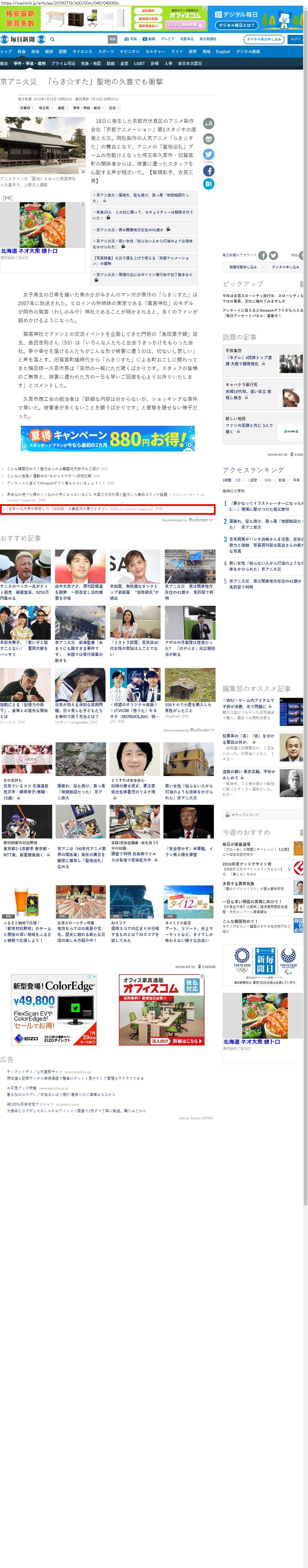Click the AdChoices icon on the top banner
308x1568 pixels.
click(204, 9)
